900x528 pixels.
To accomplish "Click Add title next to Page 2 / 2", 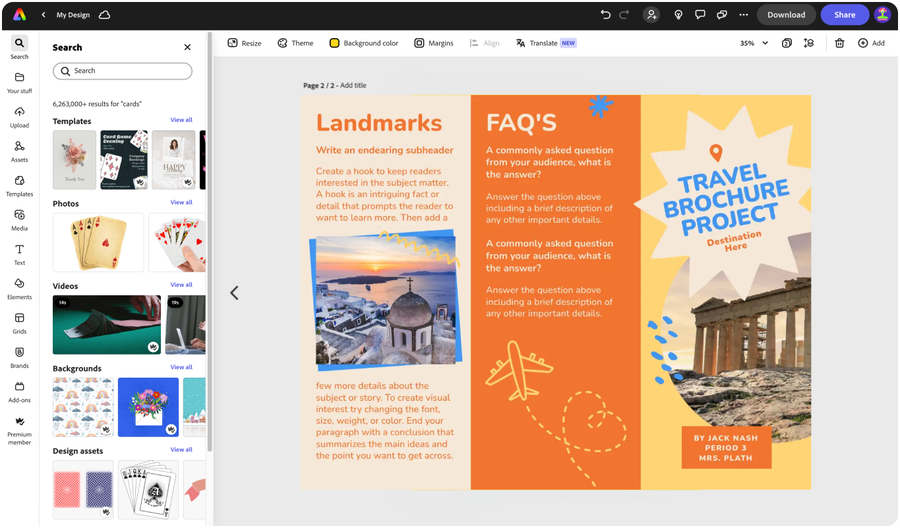I will tap(353, 86).
